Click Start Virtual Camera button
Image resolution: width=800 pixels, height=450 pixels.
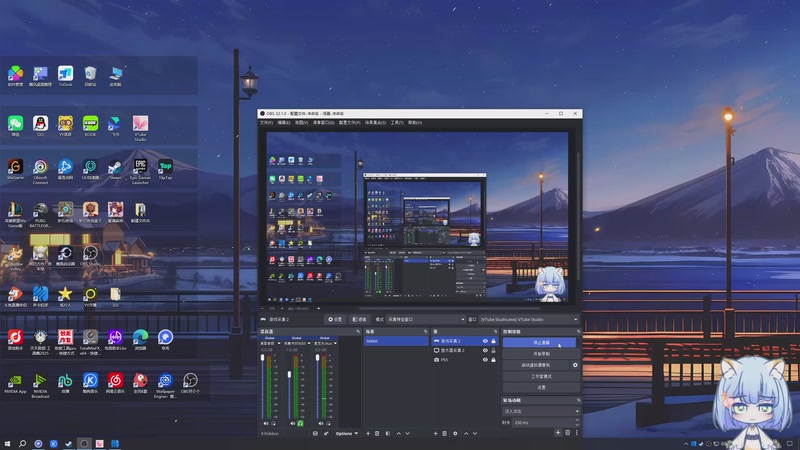click(x=536, y=365)
